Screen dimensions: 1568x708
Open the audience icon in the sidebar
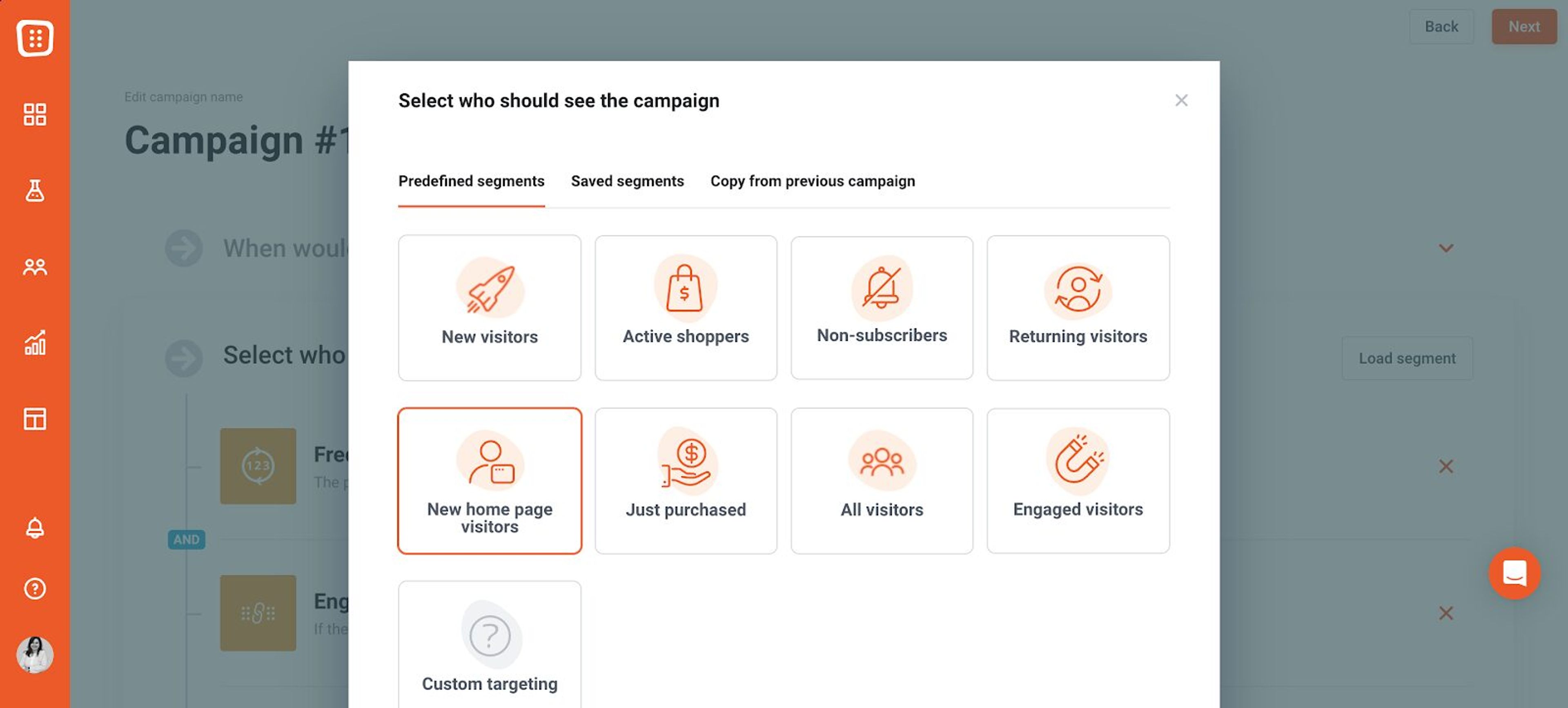35,266
